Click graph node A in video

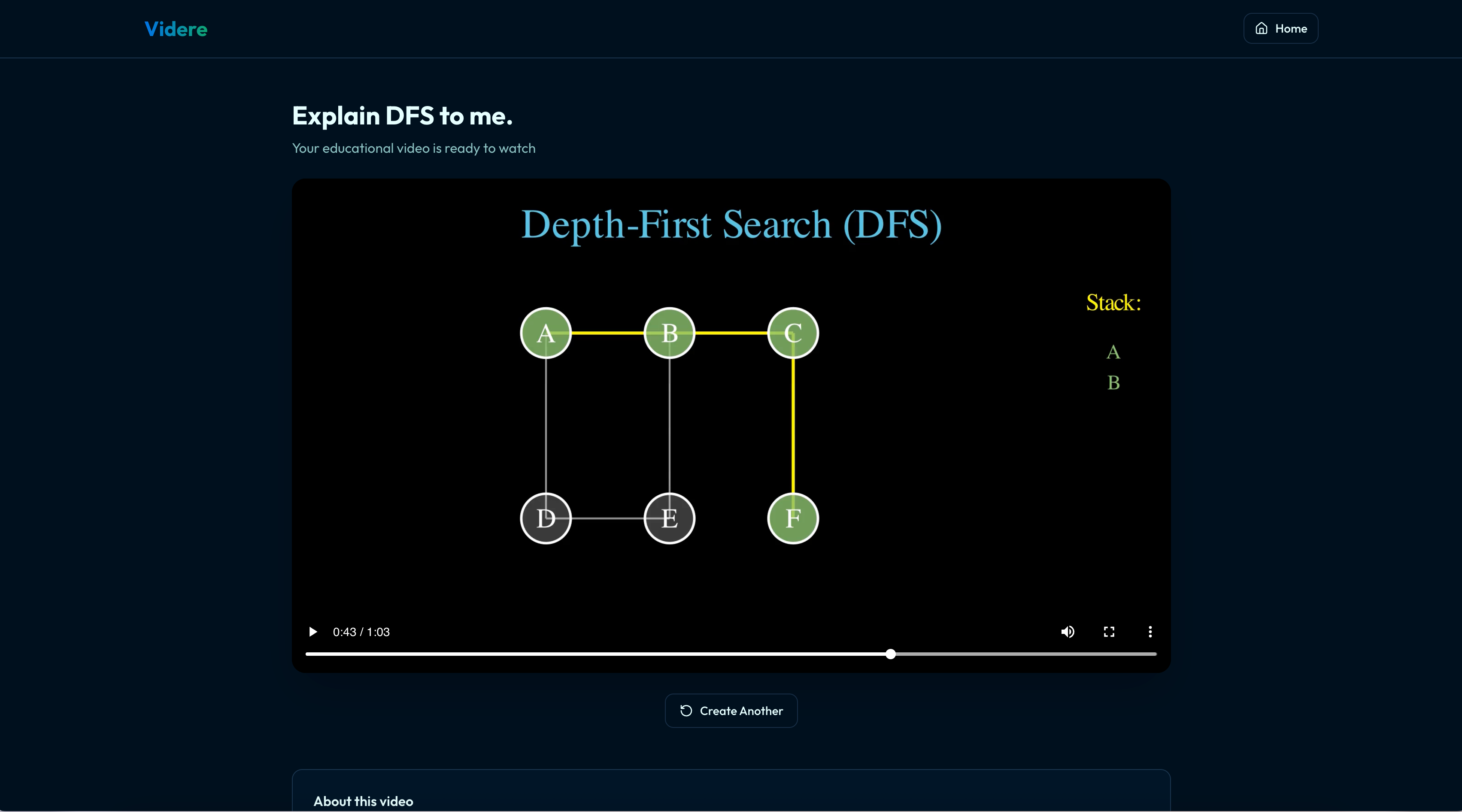[x=546, y=333]
